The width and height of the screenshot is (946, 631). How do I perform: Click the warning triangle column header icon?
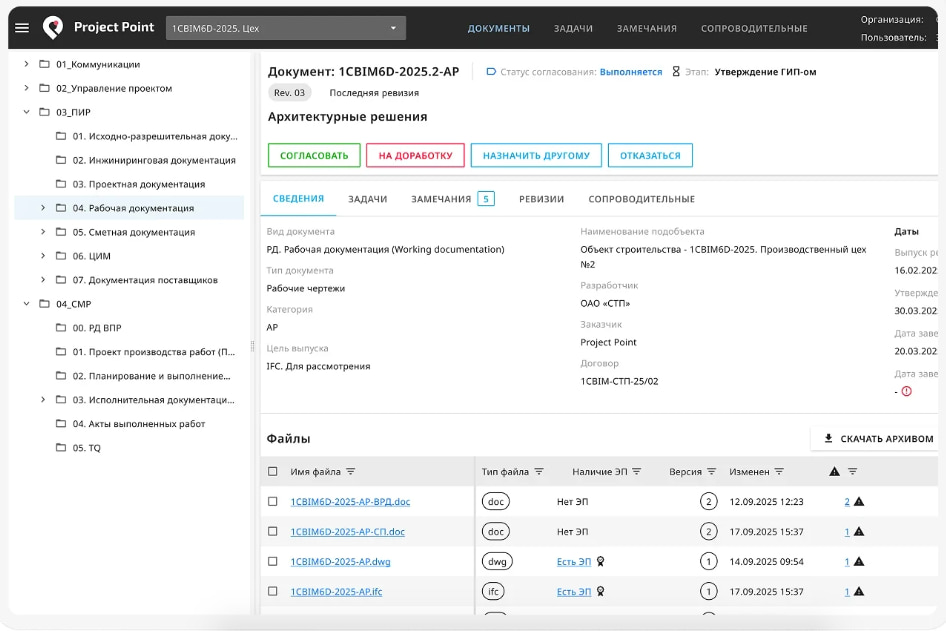[834, 472]
